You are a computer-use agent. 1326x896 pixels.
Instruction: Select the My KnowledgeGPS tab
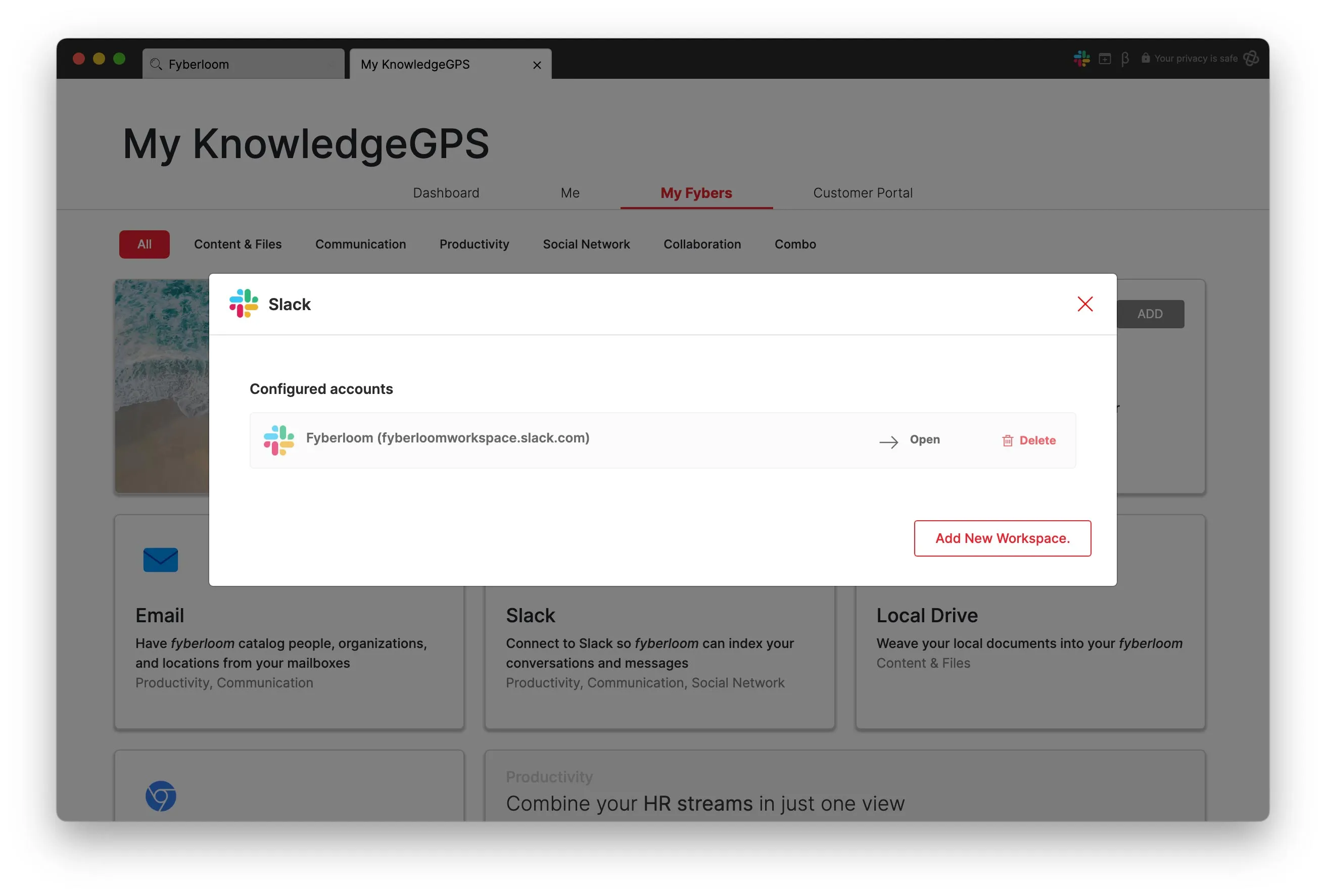point(450,64)
